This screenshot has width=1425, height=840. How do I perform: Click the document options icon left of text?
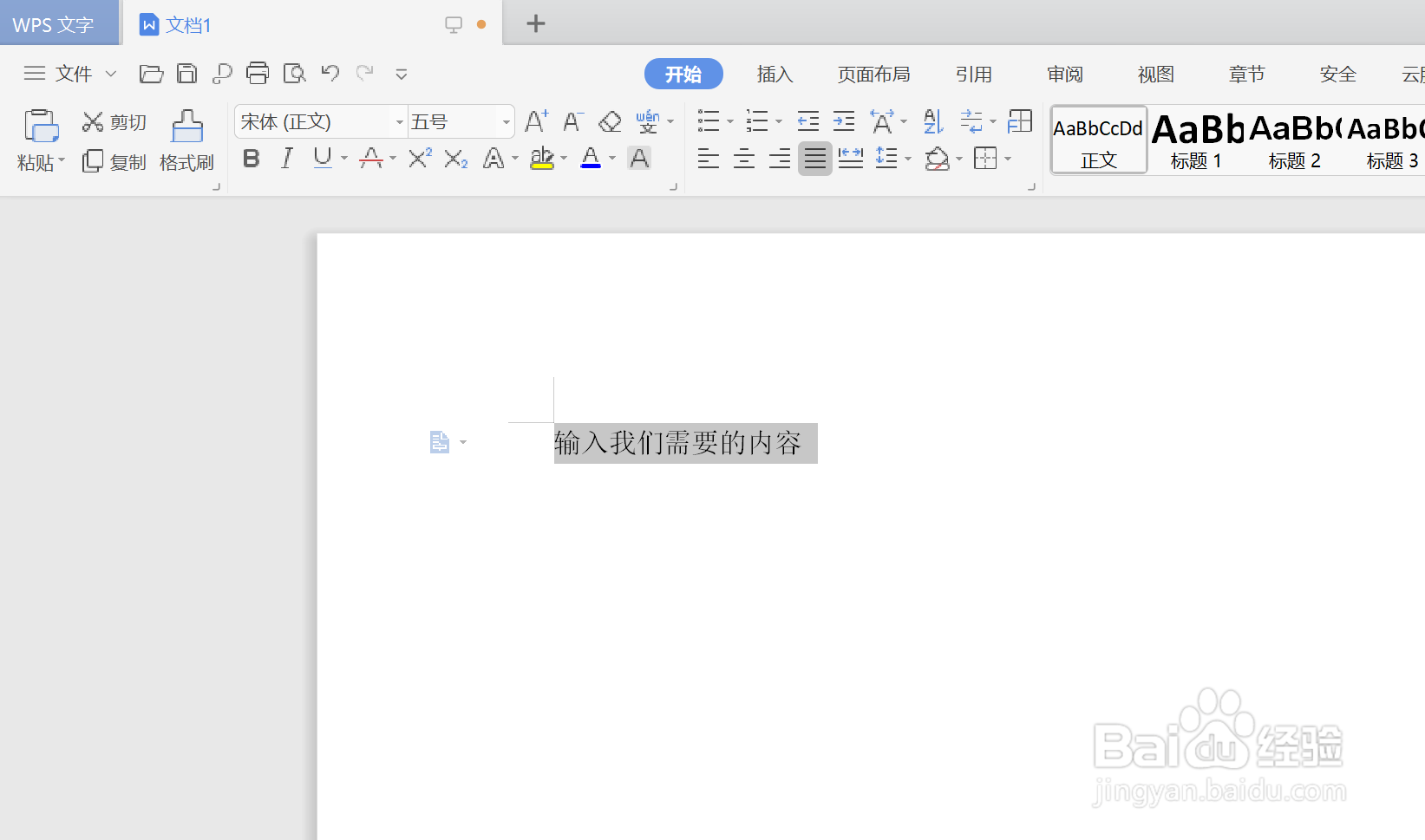pyautogui.click(x=440, y=442)
